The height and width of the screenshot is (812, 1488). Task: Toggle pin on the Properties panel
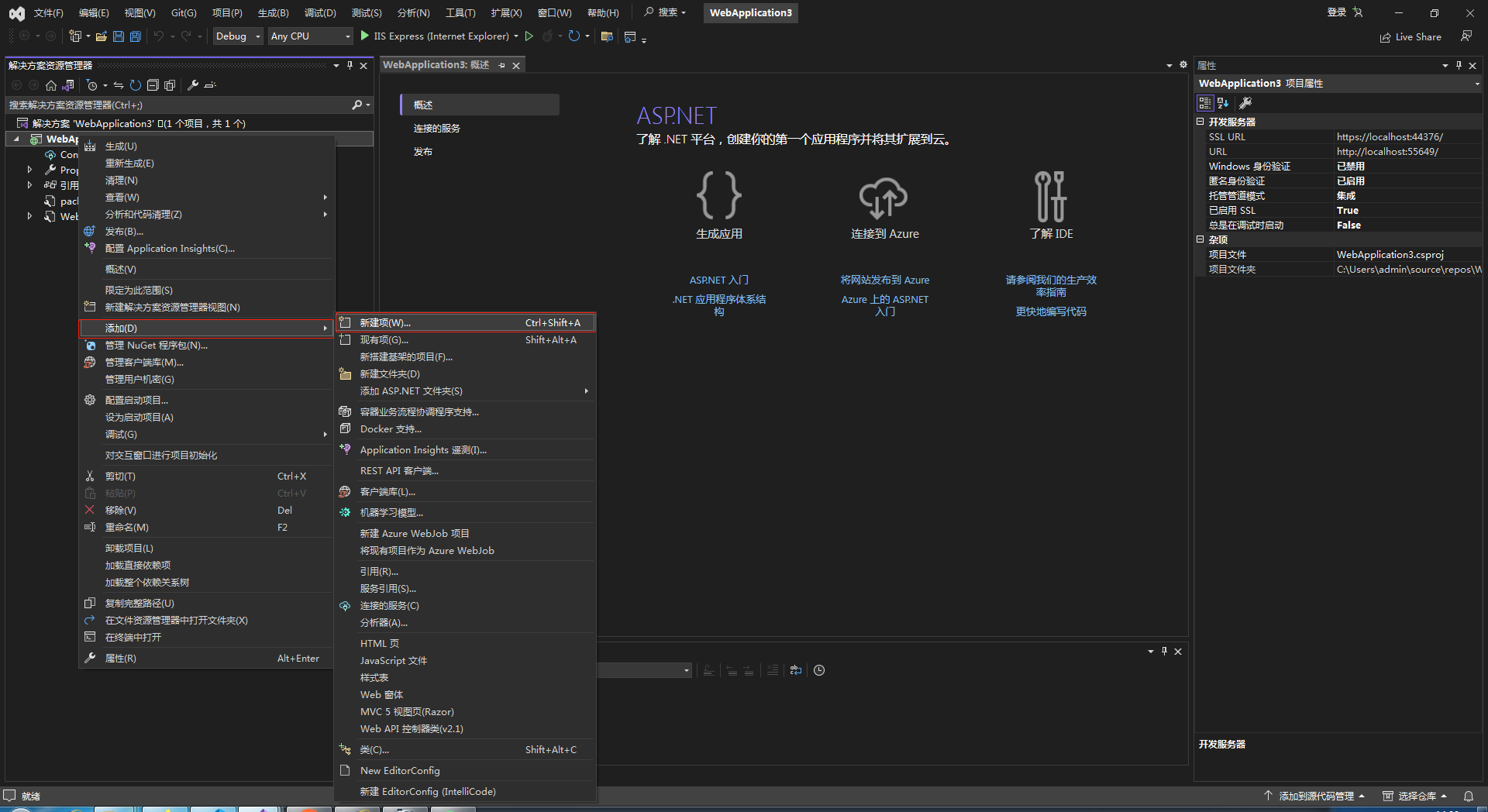tap(1459, 65)
